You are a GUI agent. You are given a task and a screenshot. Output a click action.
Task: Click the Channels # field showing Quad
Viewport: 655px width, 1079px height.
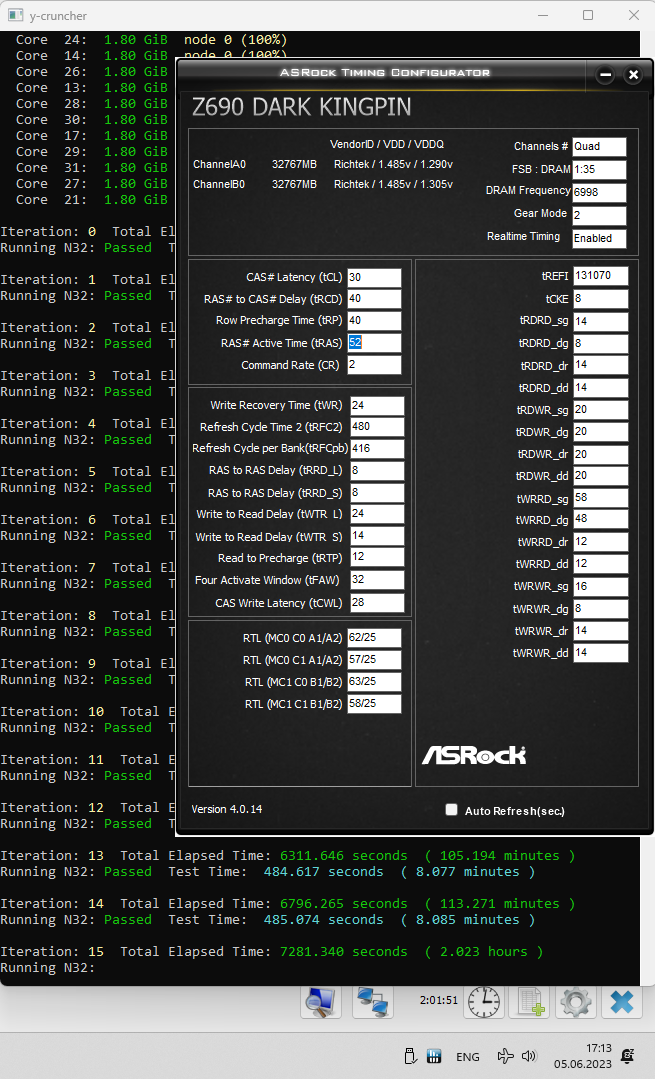click(x=599, y=147)
